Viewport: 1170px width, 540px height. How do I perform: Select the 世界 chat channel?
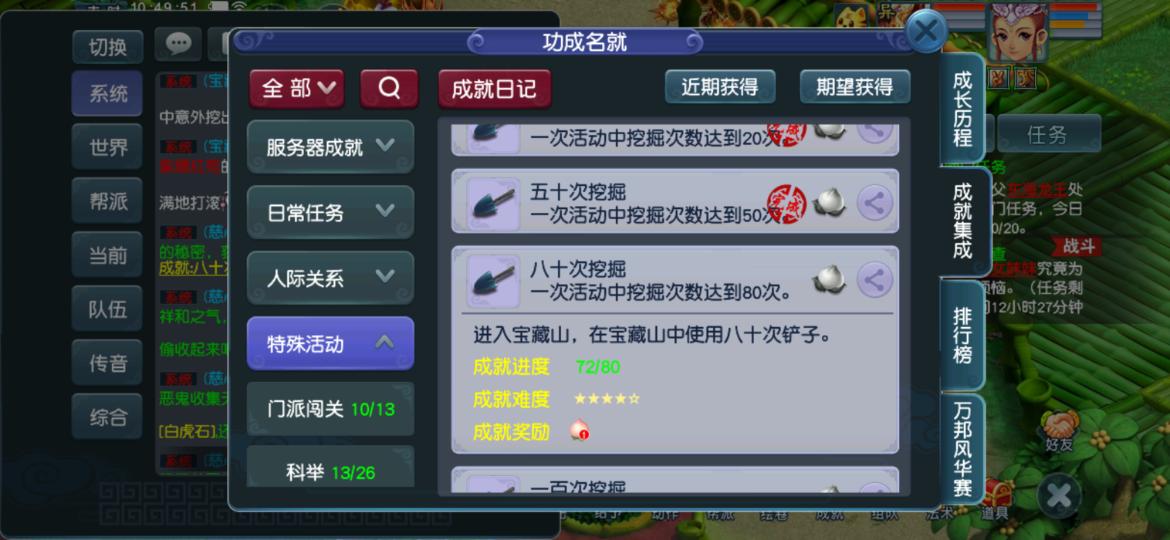(x=107, y=147)
